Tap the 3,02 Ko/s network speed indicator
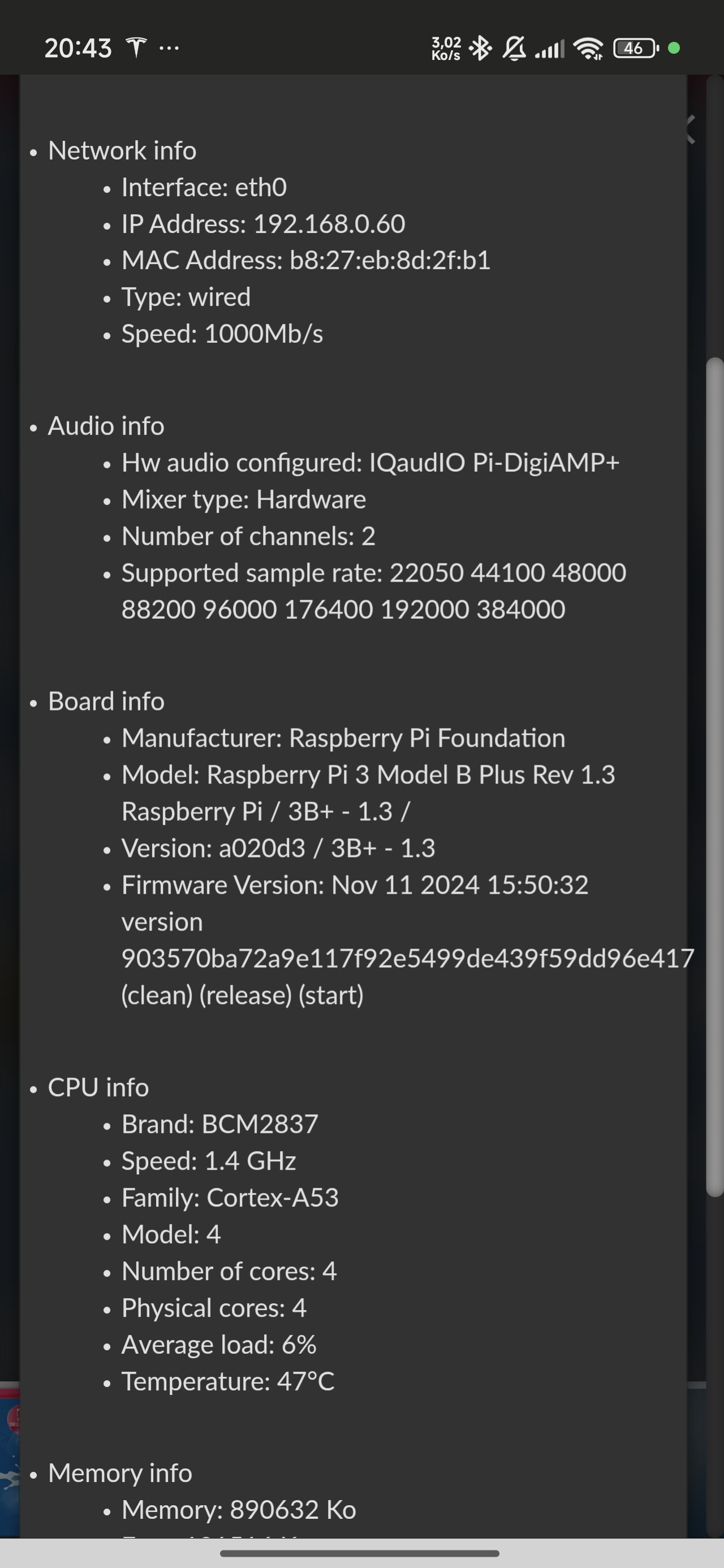Viewport: 724px width, 1568px height. click(446, 48)
